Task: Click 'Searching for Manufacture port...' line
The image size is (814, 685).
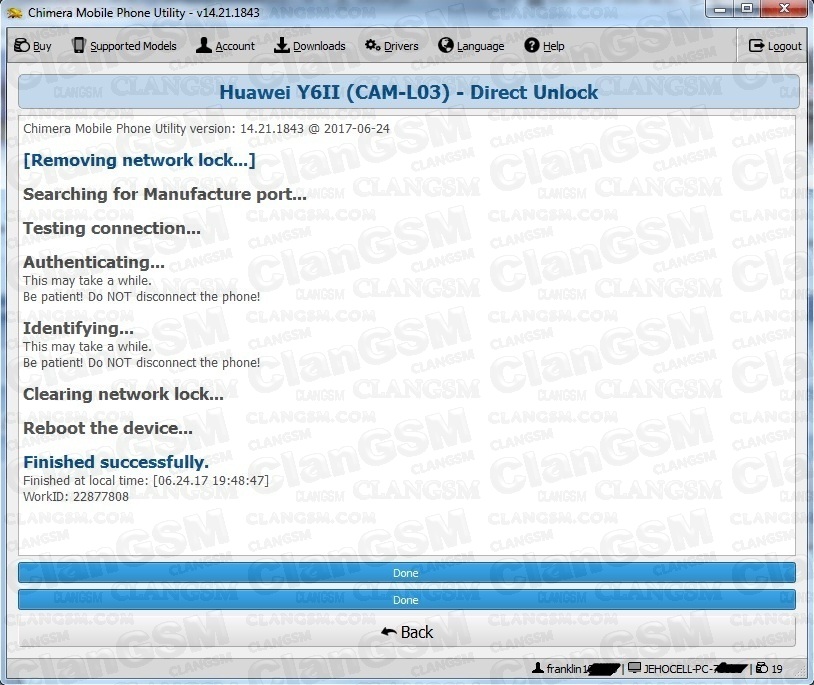Action: coord(165,194)
